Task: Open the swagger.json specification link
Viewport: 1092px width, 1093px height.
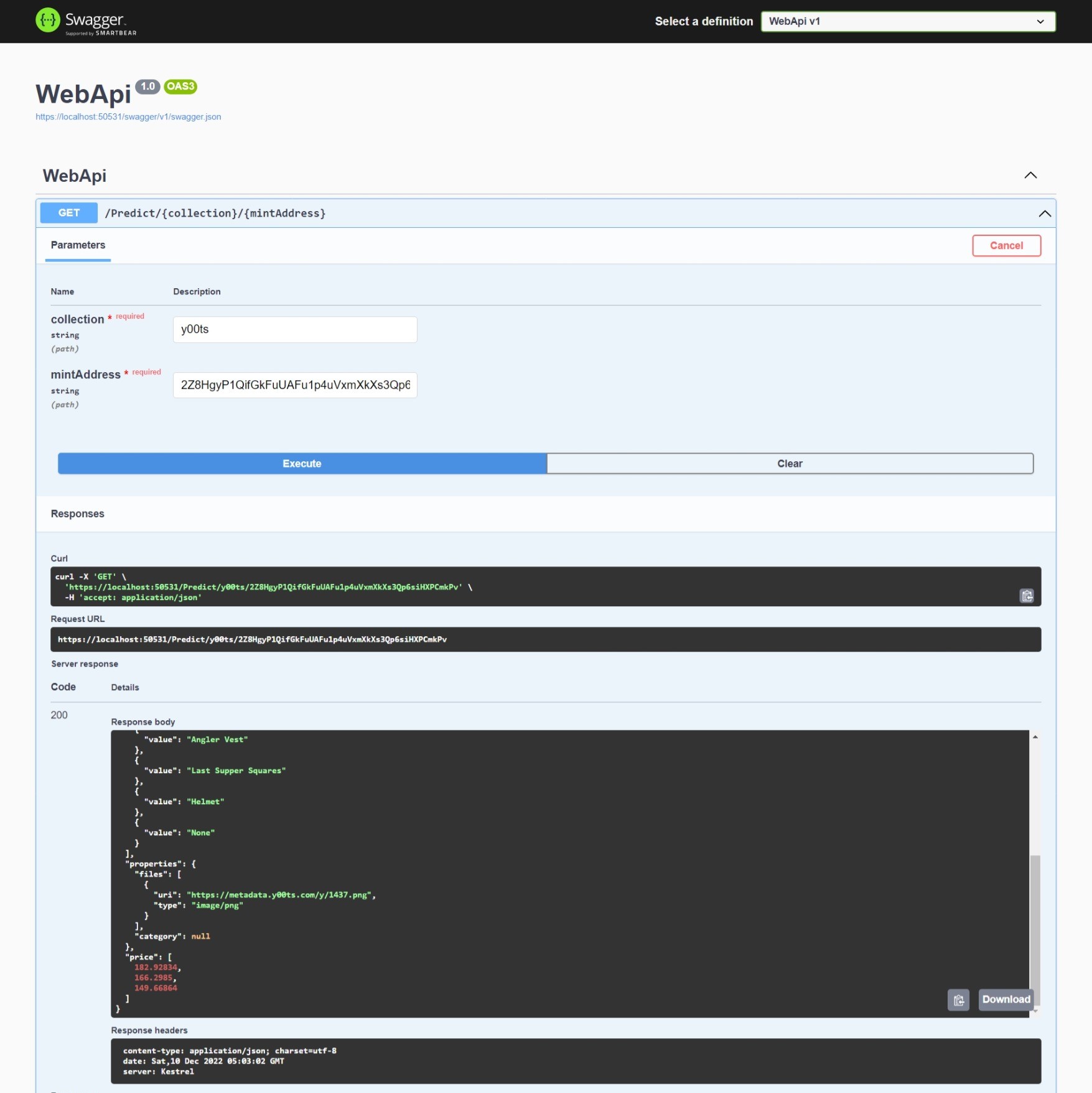Action: click(128, 116)
